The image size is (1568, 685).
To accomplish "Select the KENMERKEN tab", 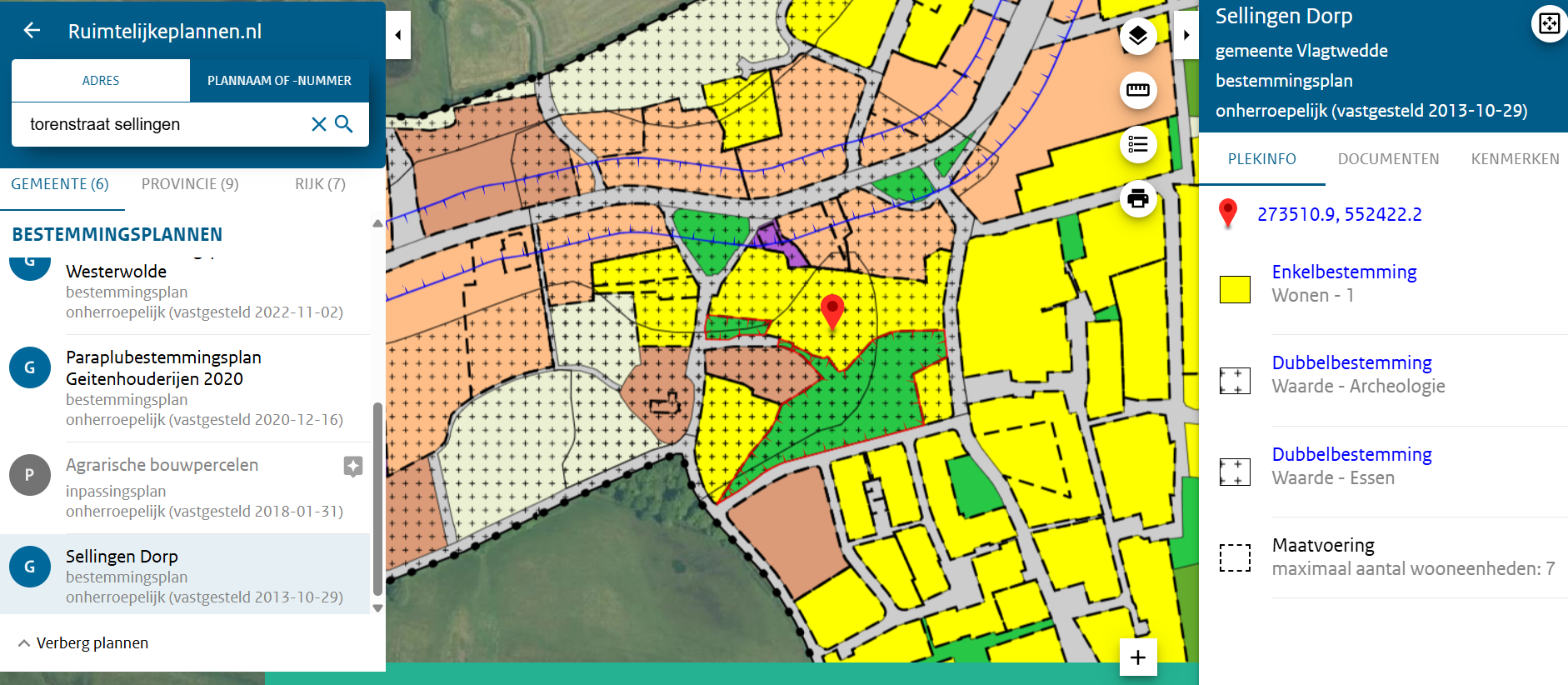I will (x=1515, y=159).
